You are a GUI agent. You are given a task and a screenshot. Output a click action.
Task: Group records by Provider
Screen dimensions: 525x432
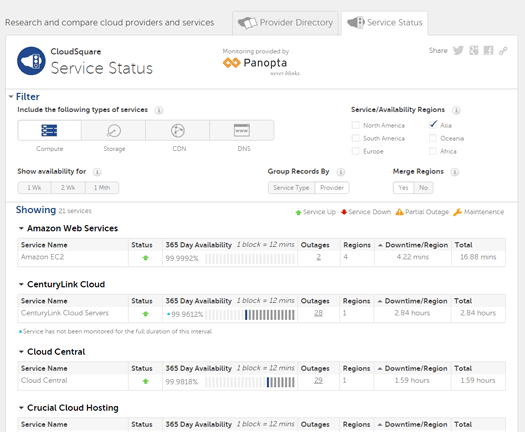click(x=332, y=188)
